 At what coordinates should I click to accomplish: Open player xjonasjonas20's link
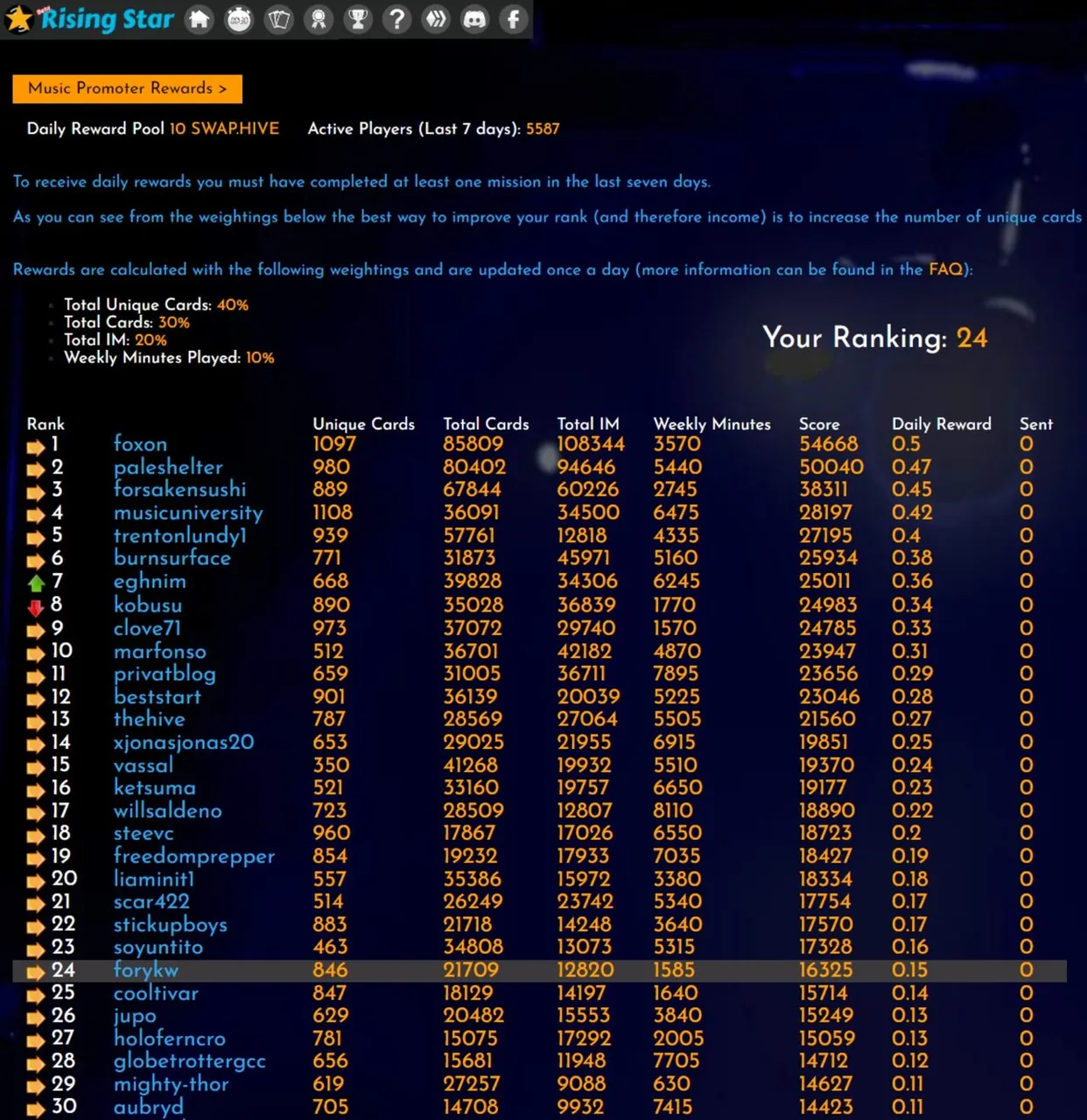click(x=184, y=742)
